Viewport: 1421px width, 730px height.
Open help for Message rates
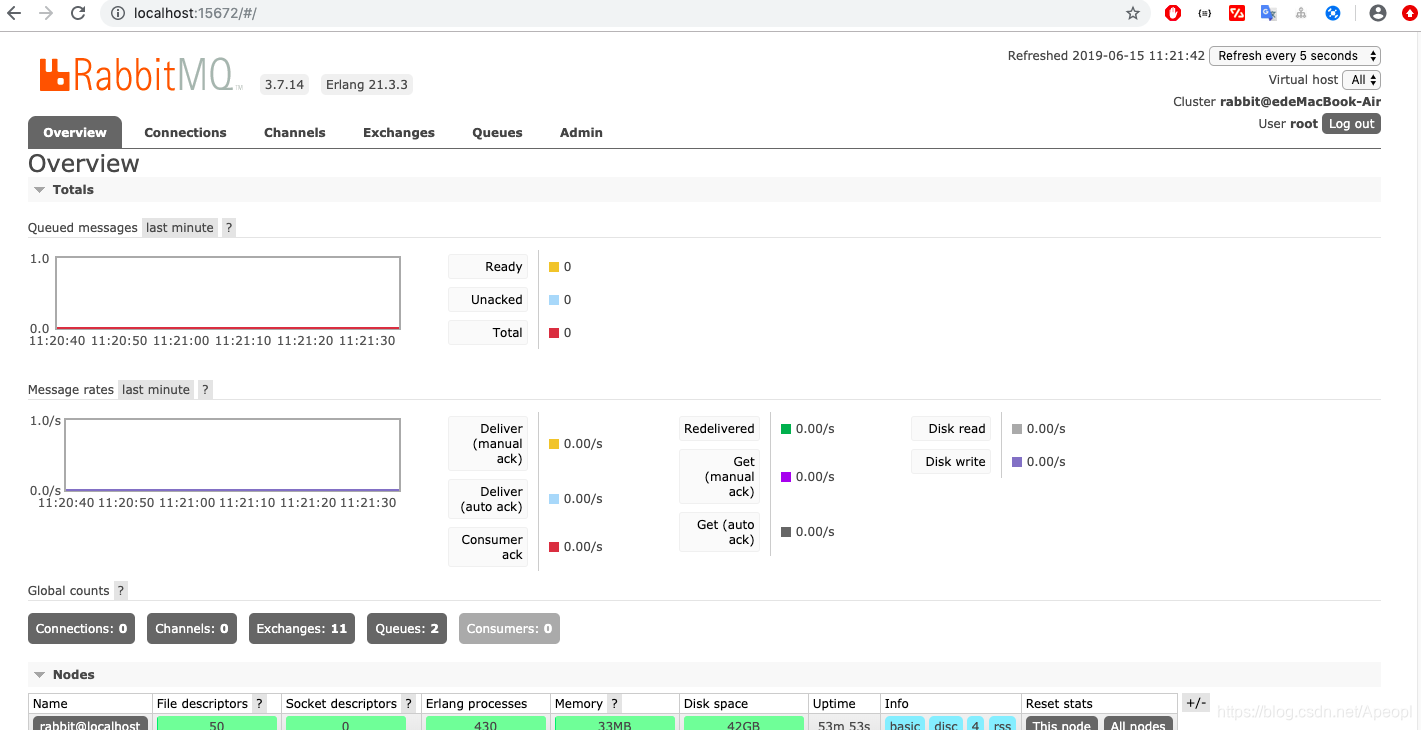click(205, 390)
